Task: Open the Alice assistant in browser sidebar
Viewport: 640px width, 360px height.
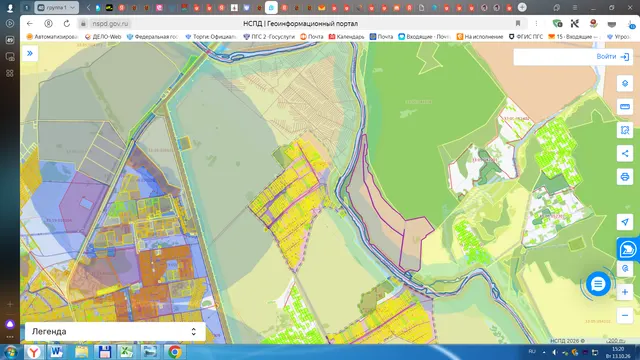Action: point(10,324)
